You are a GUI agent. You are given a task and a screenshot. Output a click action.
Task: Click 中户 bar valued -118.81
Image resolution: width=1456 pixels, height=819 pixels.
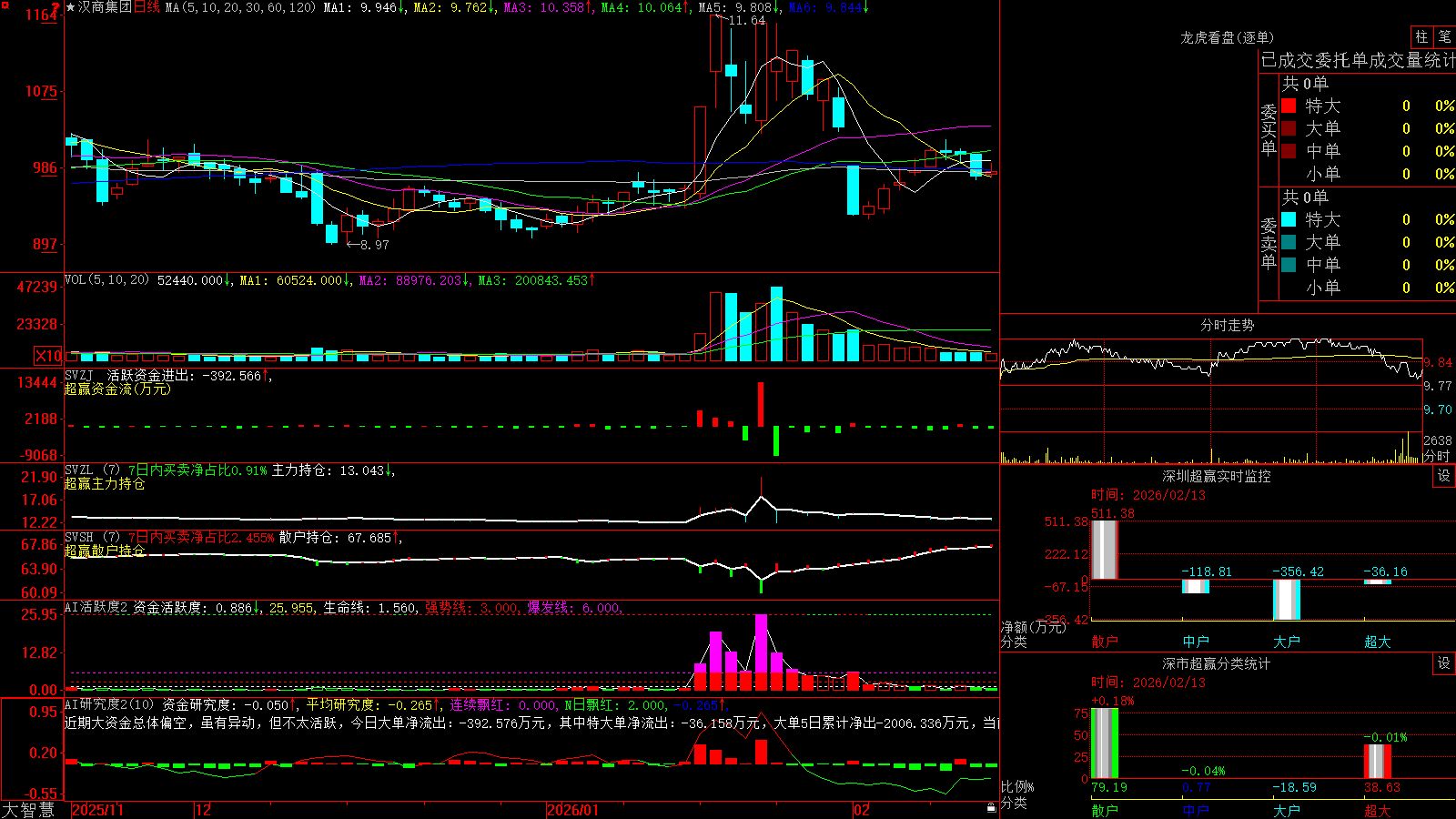1195,587
